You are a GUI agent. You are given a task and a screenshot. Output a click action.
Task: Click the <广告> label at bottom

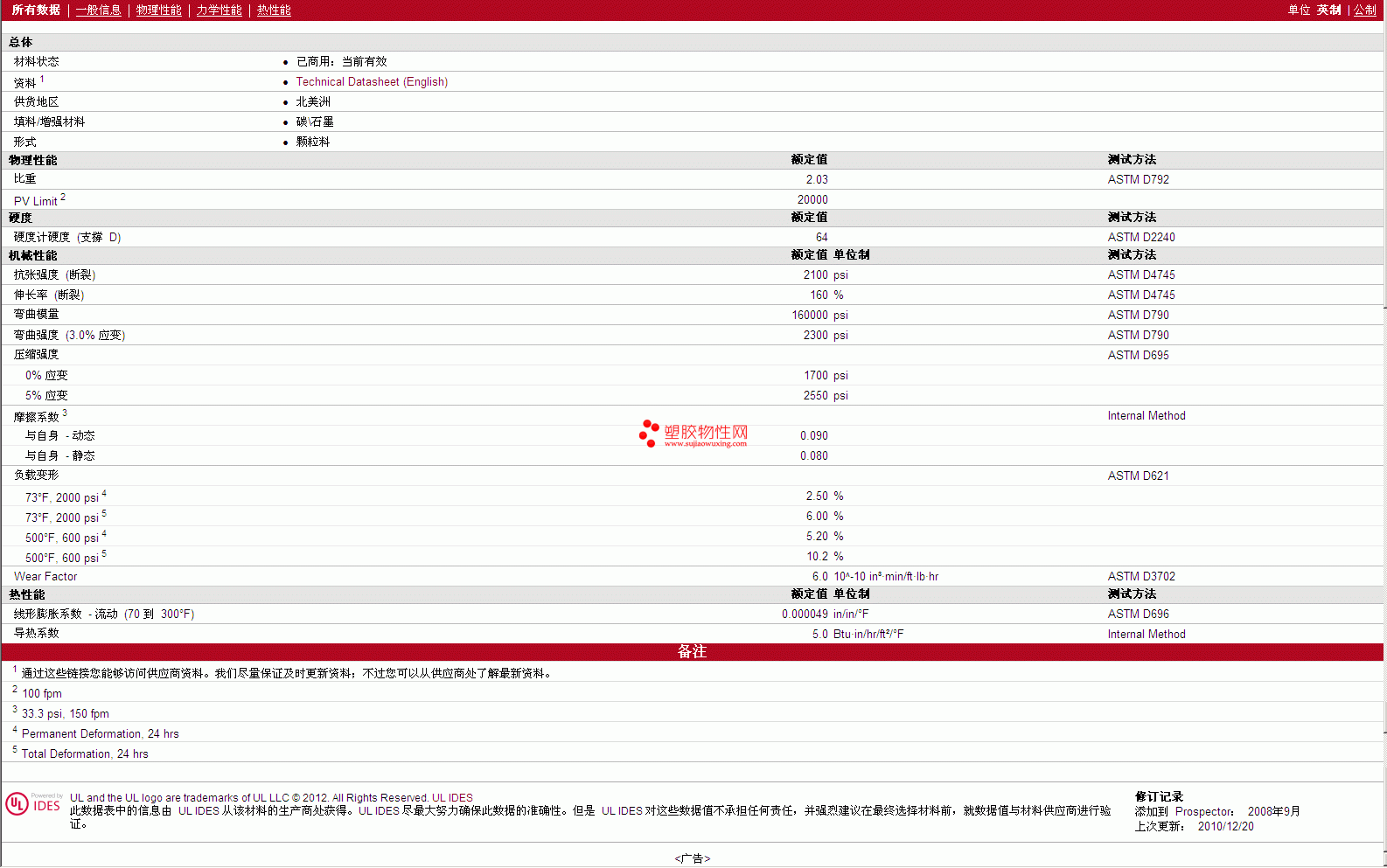click(x=693, y=858)
